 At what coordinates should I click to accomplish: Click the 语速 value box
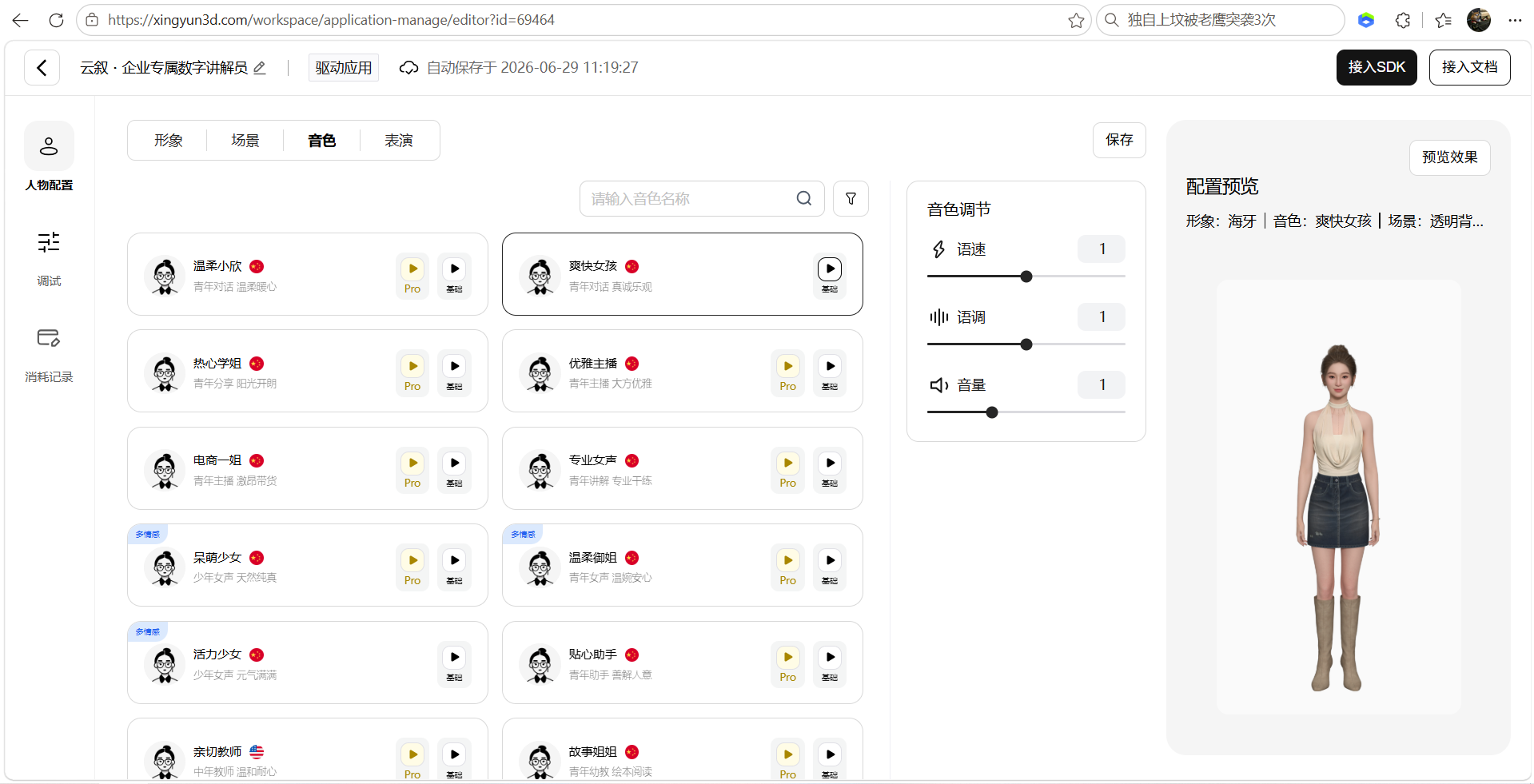[1102, 249]
